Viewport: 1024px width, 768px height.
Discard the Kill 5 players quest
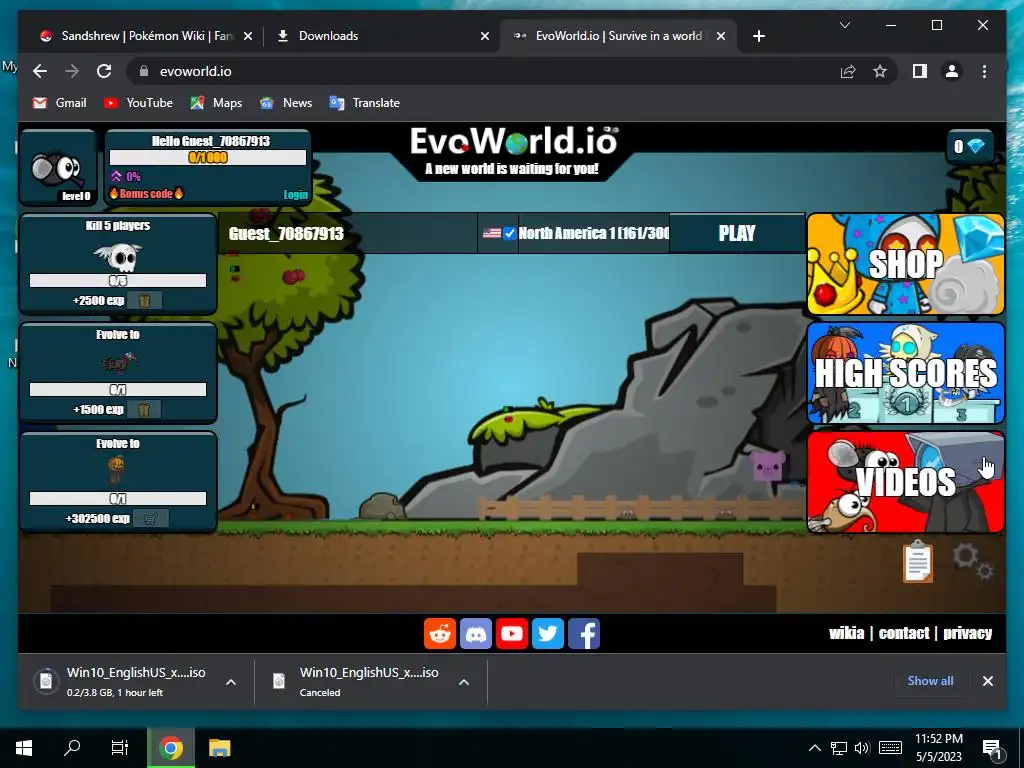144,300
